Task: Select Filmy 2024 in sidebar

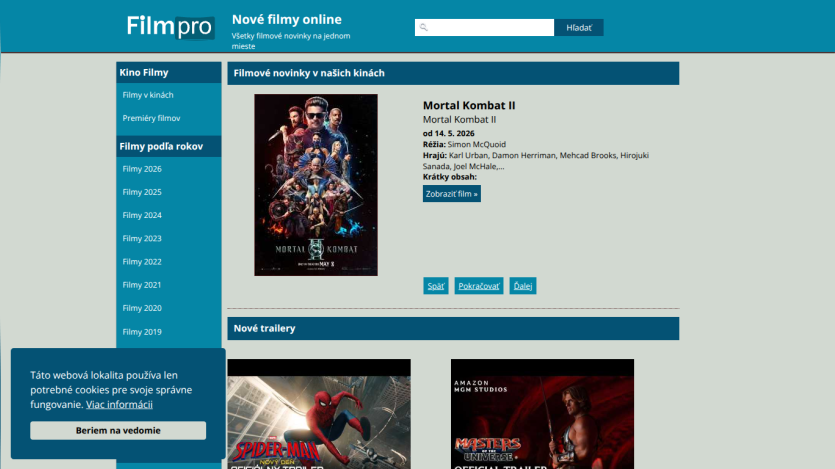Action: pos(142,215)
